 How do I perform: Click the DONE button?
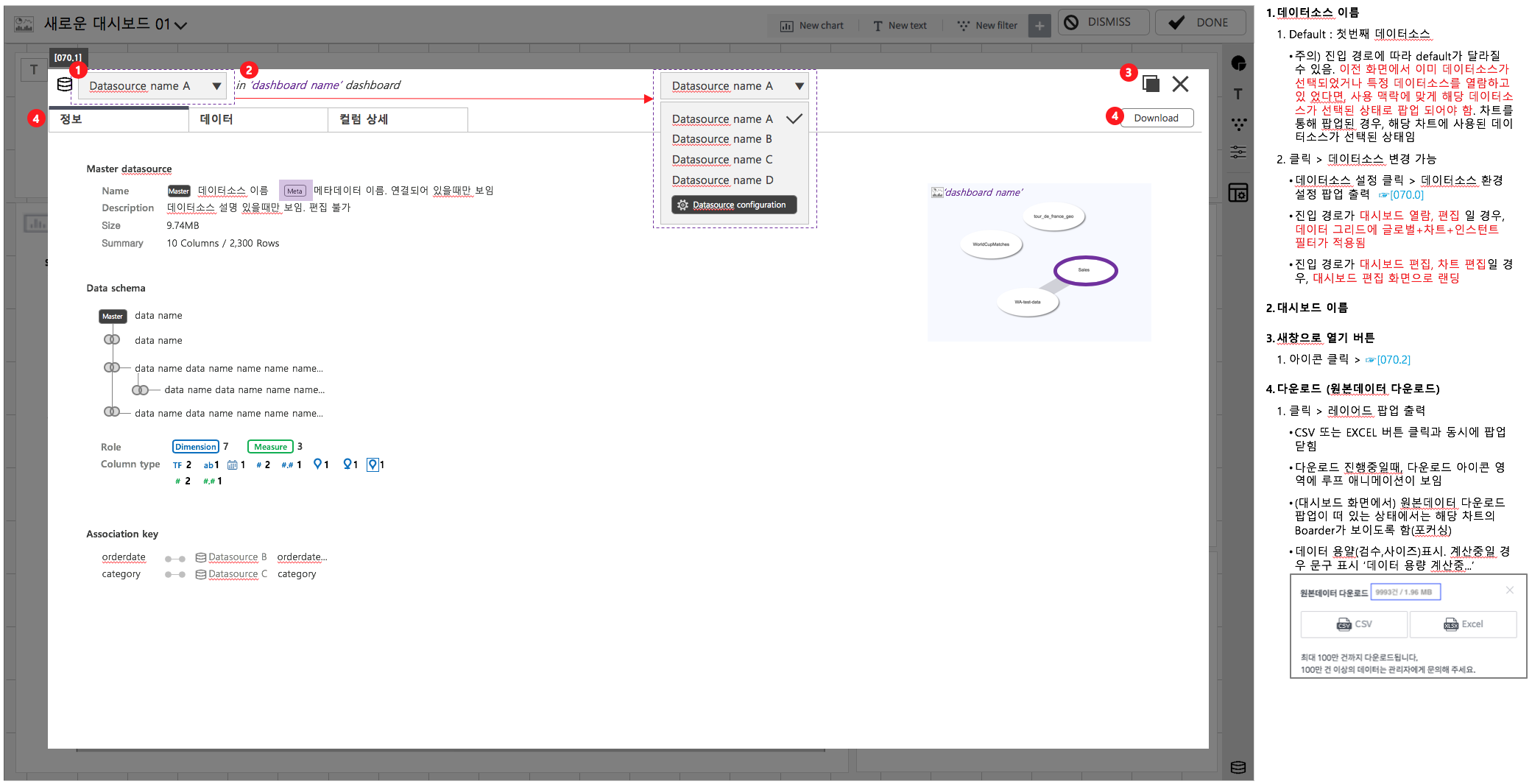click(x=1201, y=21)
